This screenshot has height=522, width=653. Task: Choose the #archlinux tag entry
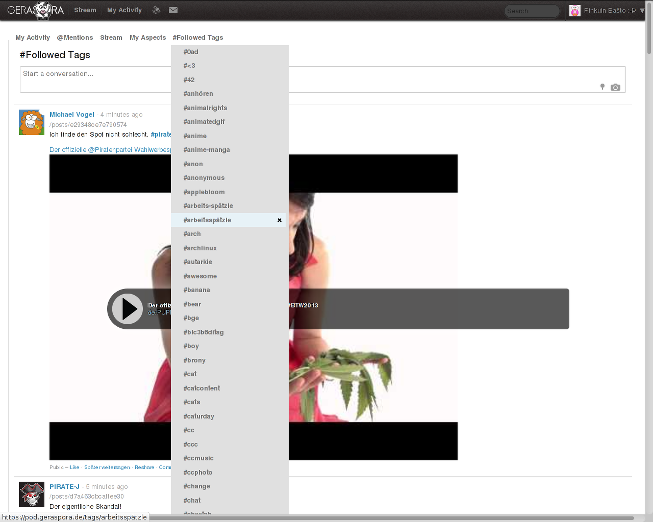coord(200,248)
